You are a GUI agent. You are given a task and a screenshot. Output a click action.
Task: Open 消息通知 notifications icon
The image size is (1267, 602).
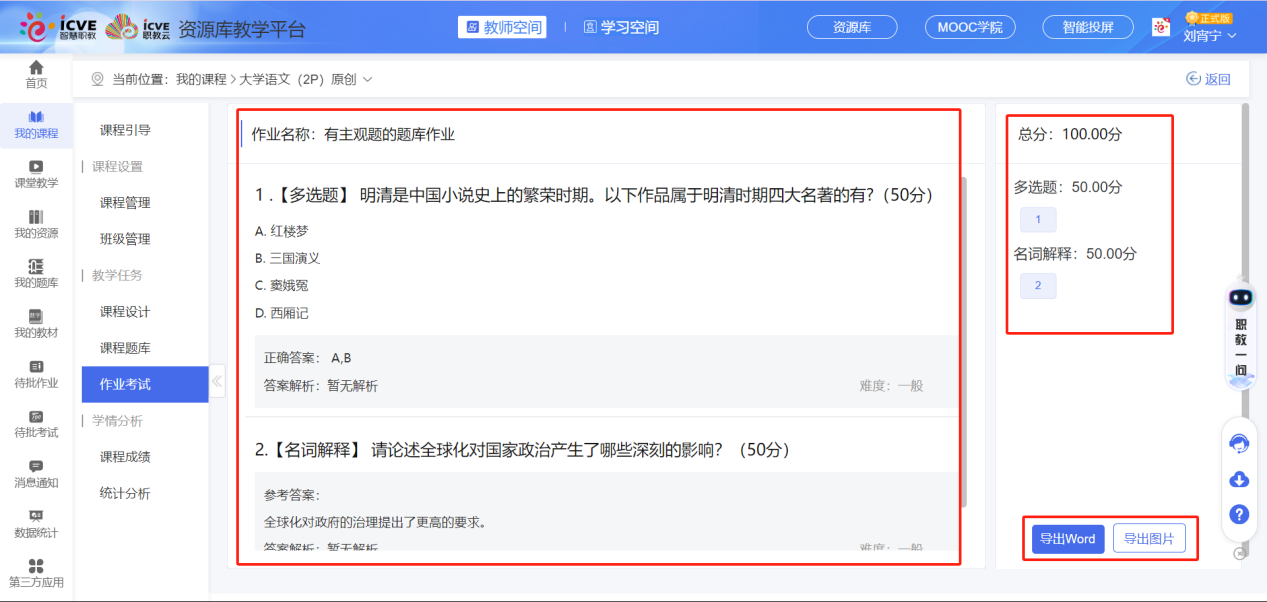[x=36, y=473]
